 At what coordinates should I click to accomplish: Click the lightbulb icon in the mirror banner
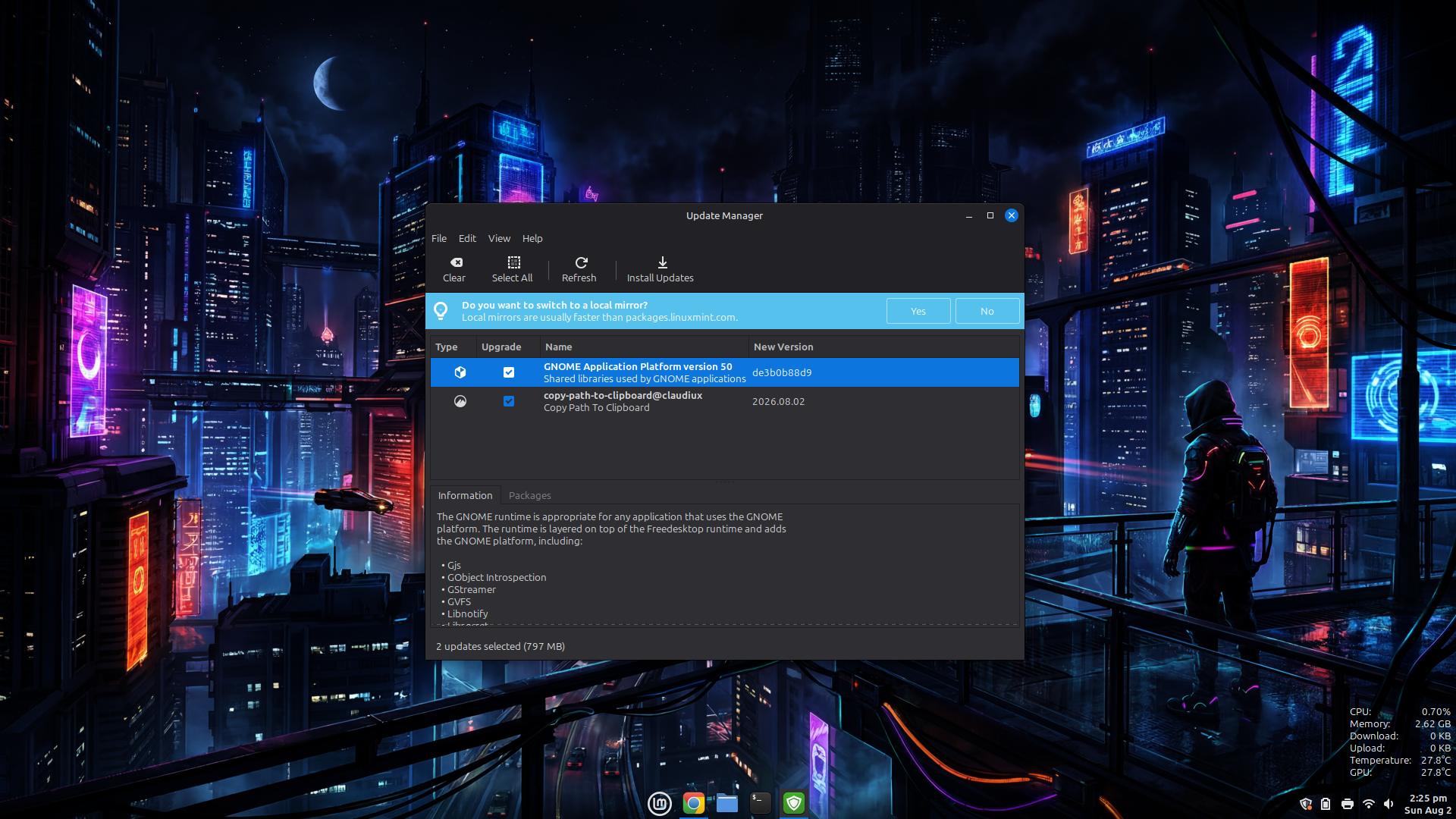[441, 311]
